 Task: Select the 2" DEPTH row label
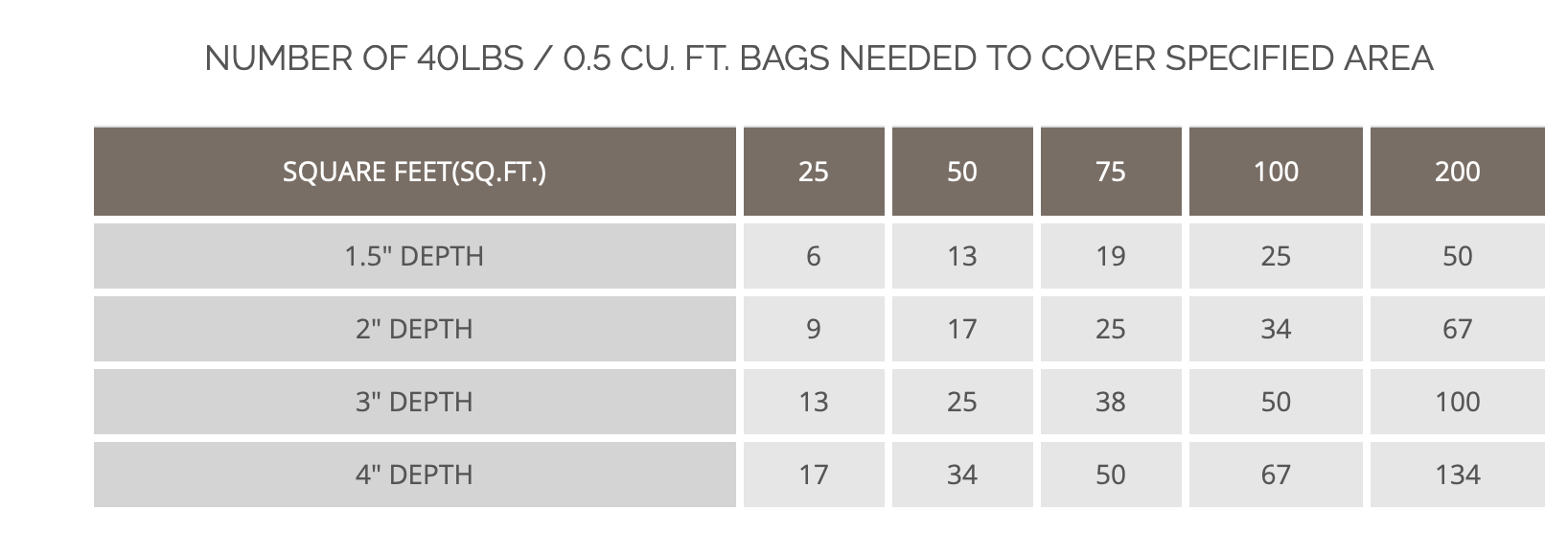[x=414, y=329]
